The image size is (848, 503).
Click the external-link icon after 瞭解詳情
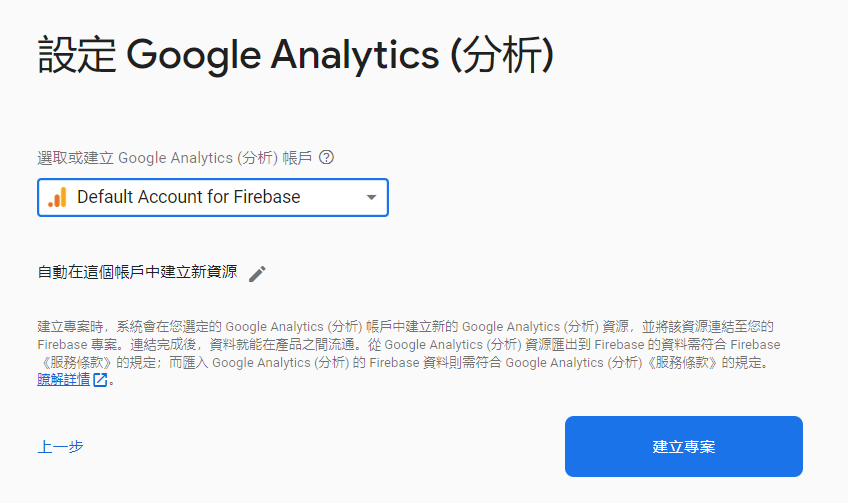coord(100,380)
